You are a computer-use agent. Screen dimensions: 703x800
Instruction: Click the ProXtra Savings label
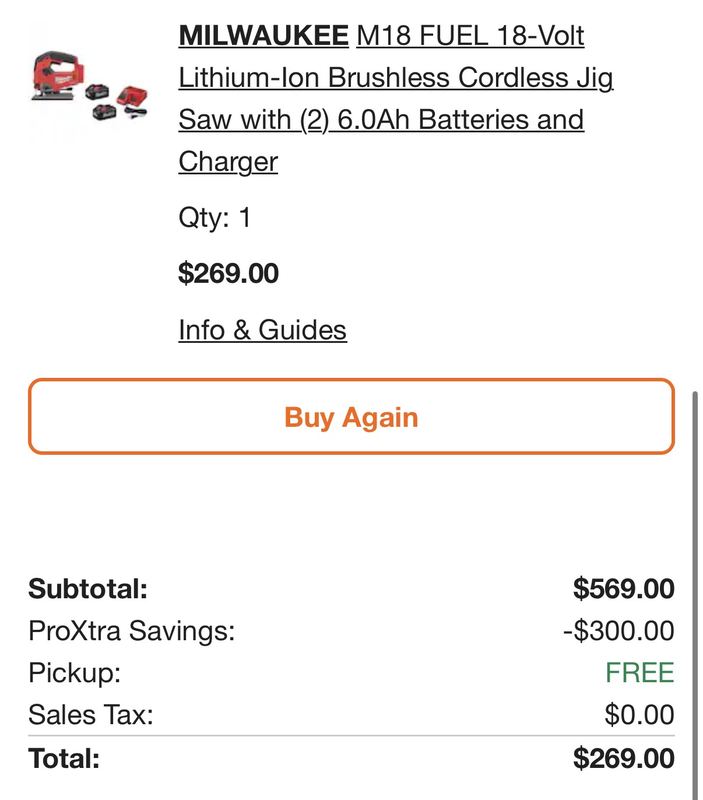132,631
